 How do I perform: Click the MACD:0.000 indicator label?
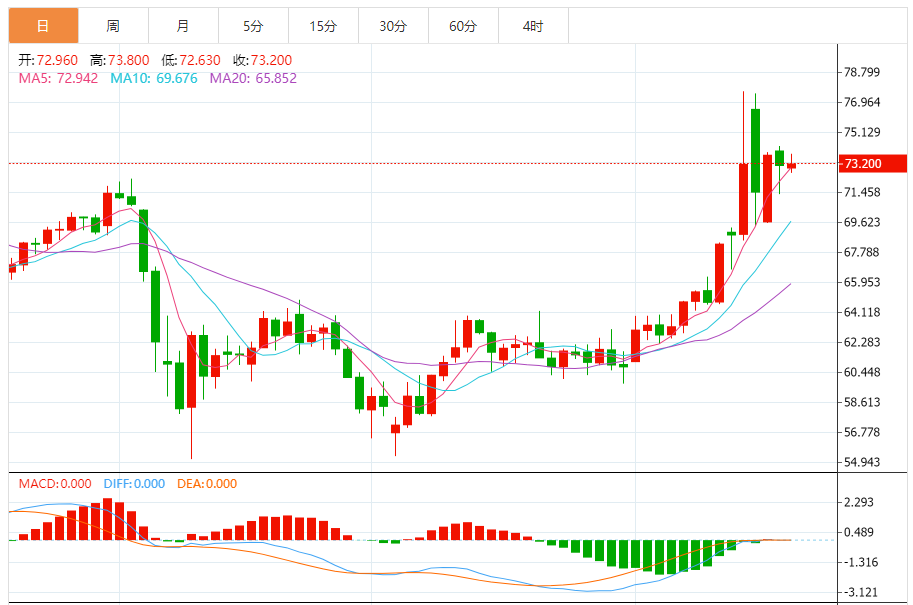(x=55, y=484)
